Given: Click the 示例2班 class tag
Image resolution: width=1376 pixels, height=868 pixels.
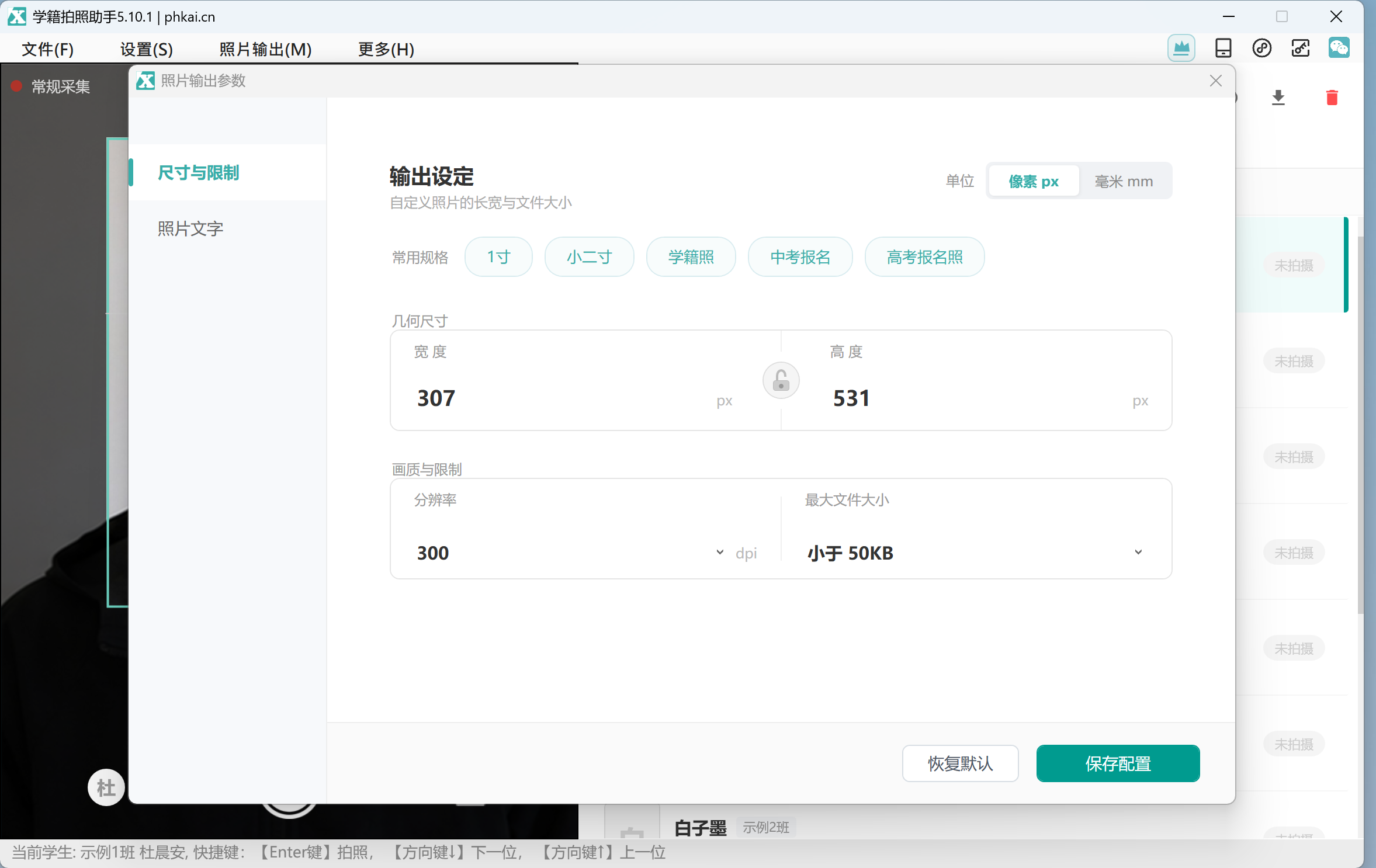Looking at the screenshot, I should click(765, 827).
